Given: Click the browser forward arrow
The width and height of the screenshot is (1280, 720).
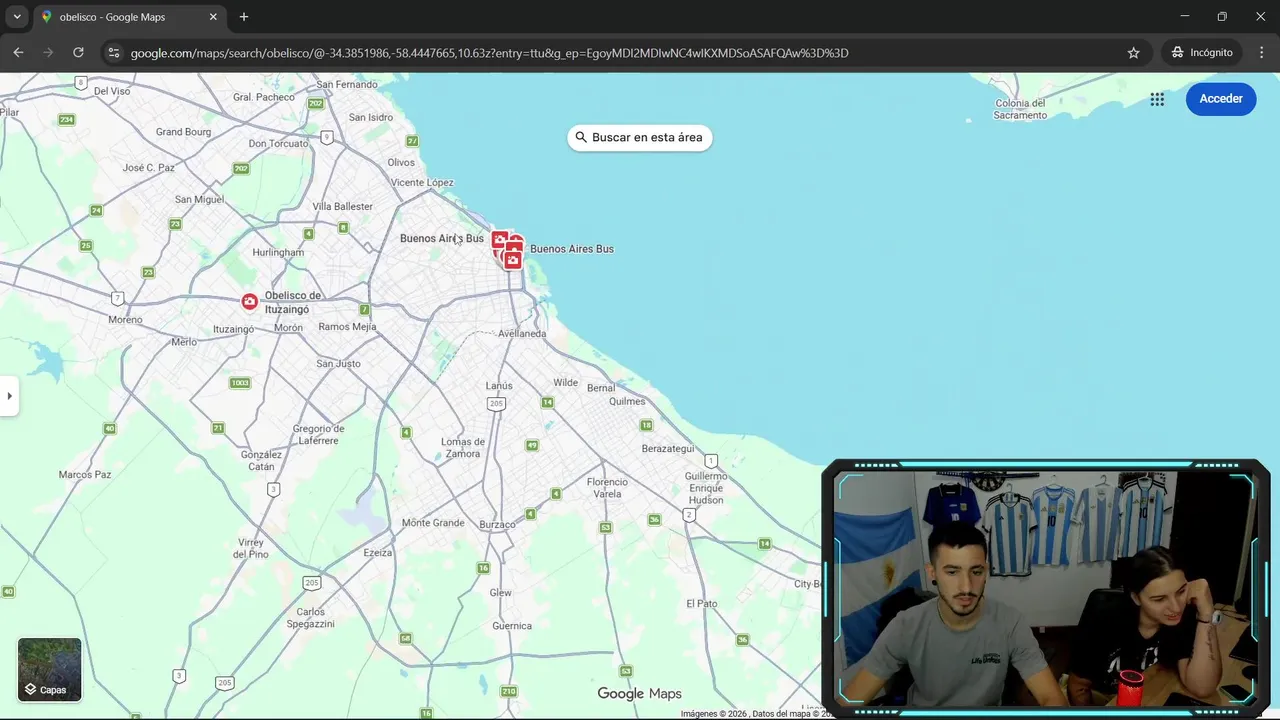Looking at the screenshot, I should coord(48,52).
